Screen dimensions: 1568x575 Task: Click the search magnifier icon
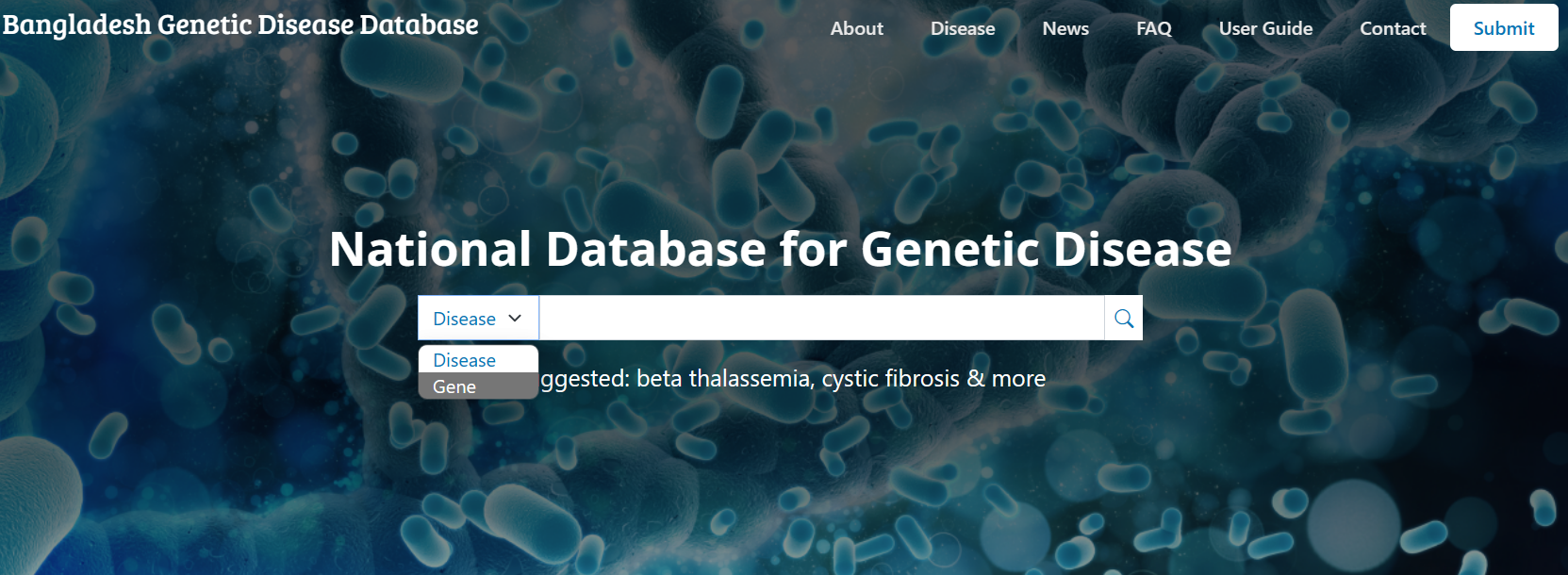(x=1123, y=319)
